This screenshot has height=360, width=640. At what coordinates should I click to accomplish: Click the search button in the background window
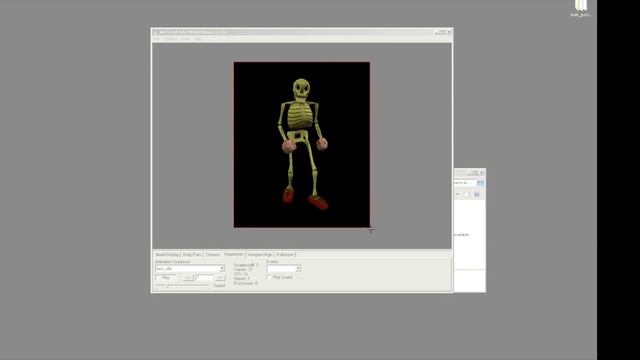[480, 183]
